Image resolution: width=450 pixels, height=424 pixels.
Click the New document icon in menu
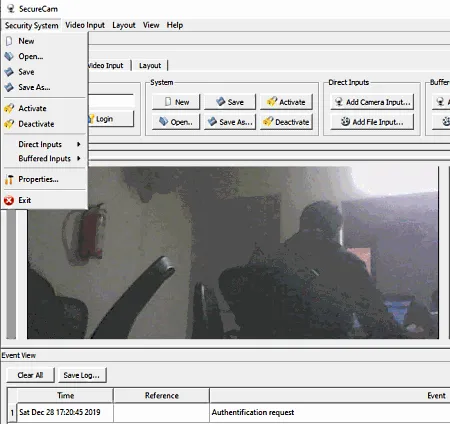tap(9, 41)
